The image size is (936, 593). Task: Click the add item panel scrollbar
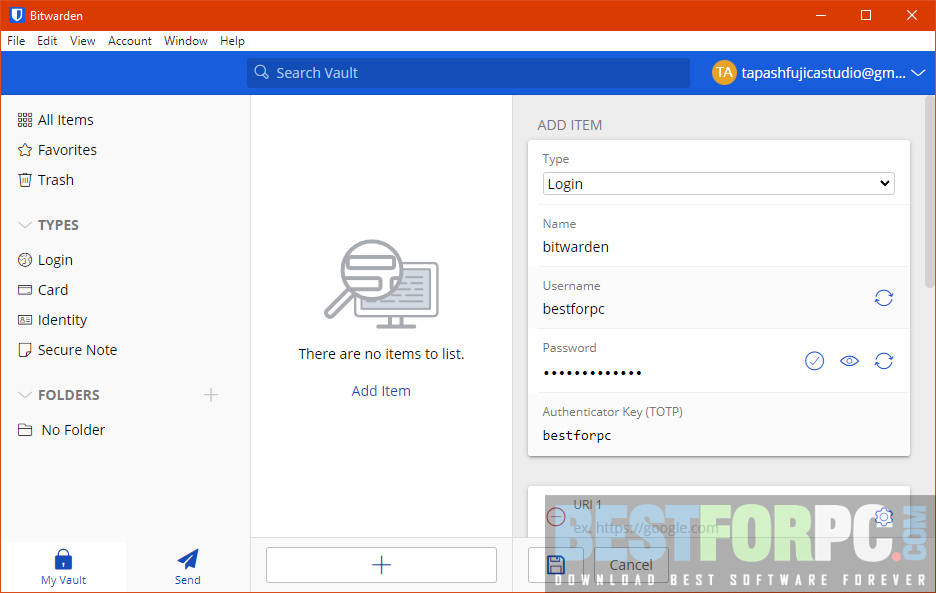[x=930, y=191]
